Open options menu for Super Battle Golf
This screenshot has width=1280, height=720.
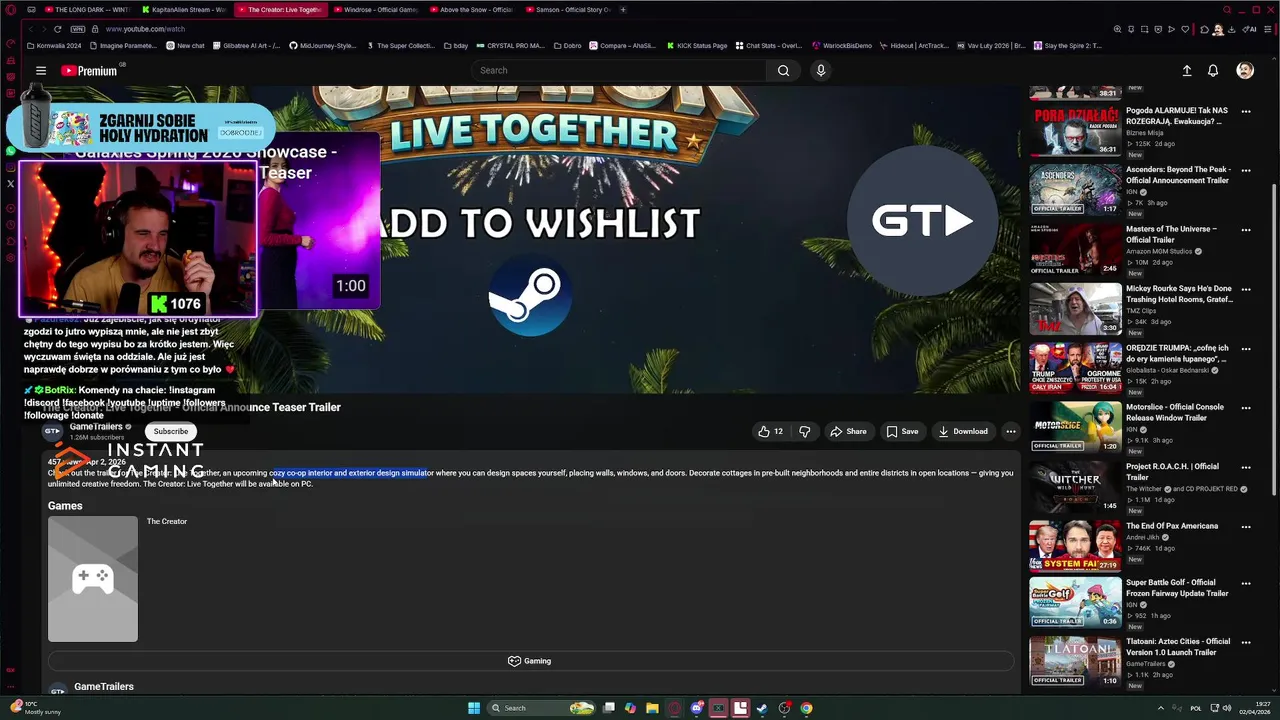[1246, 584]
